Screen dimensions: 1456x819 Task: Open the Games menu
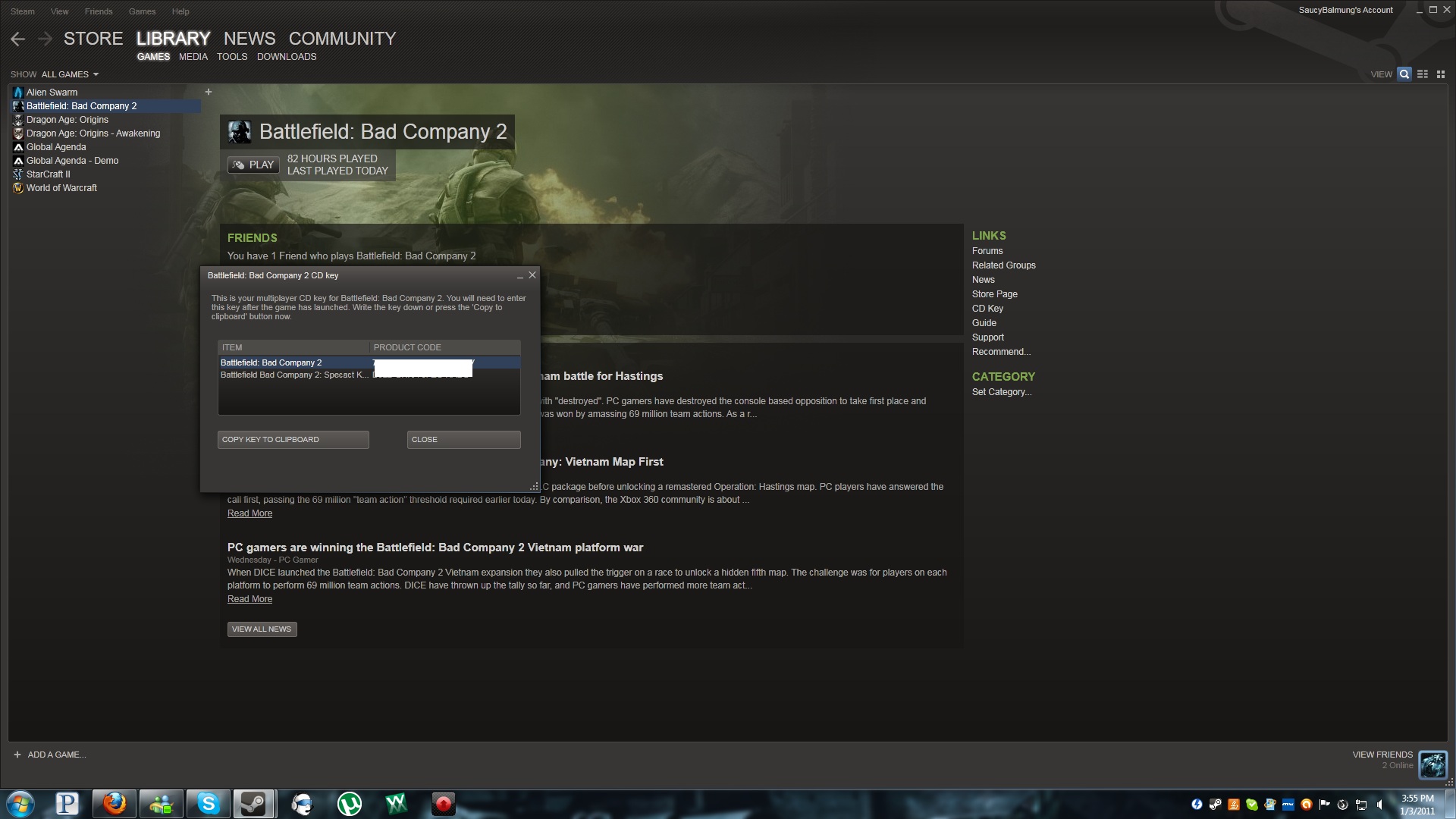pos(142,11)
